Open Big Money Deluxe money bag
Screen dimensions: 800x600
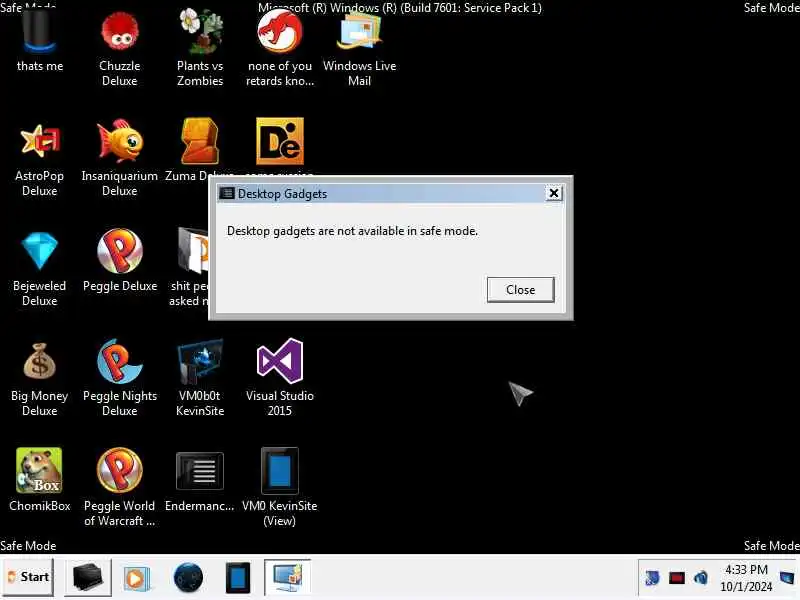(39, 361)
